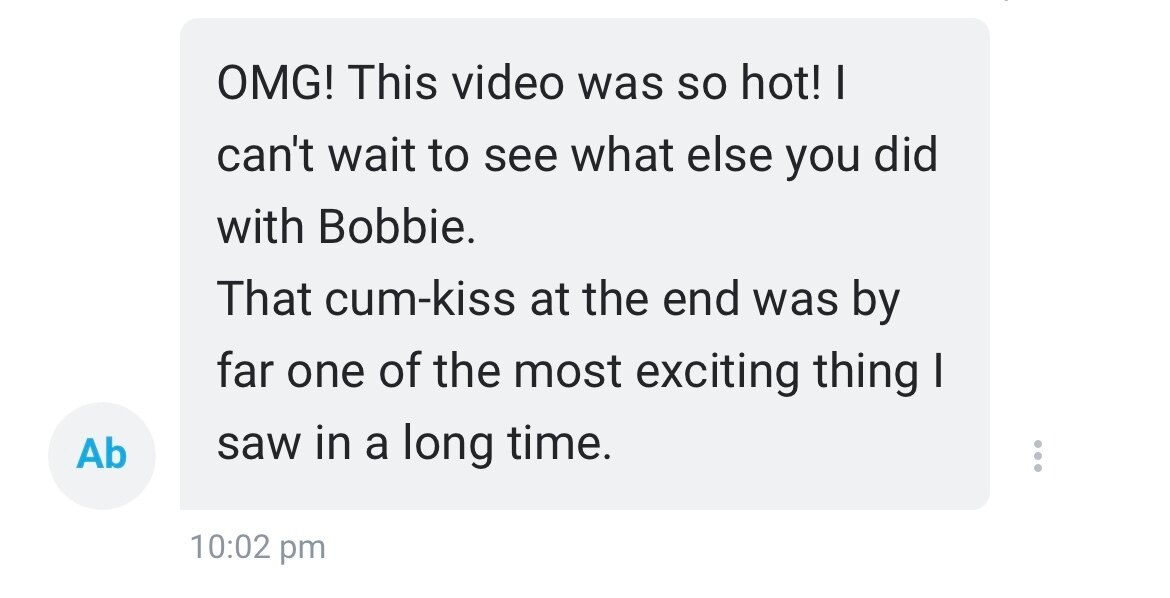Click the 'Ab' sender avatar
Screen dimensions: 1170x598
(101, 455)
